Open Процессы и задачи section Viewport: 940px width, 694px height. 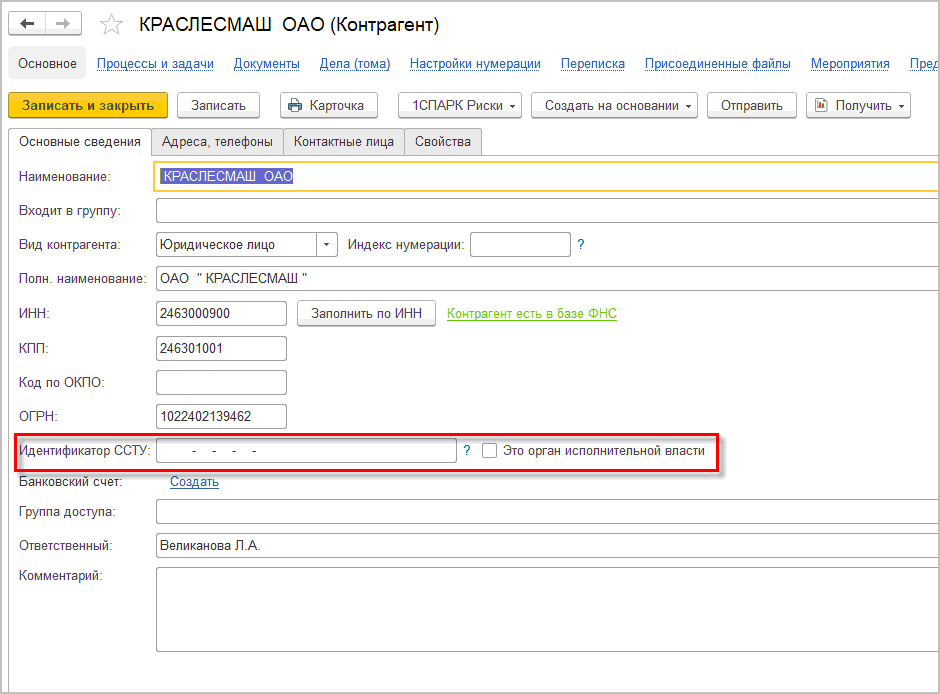(x=155, y=64)
